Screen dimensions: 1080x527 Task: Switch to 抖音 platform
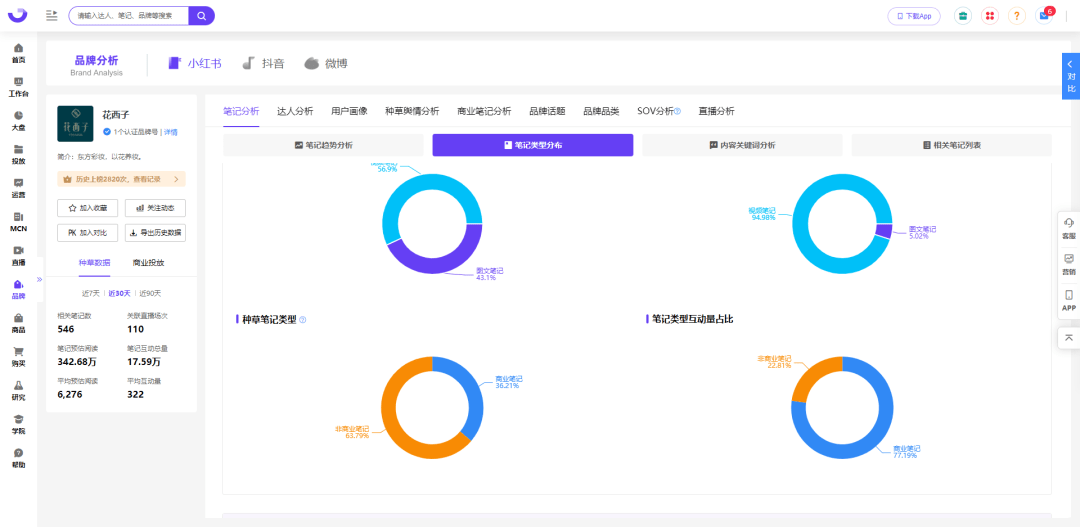264,63
